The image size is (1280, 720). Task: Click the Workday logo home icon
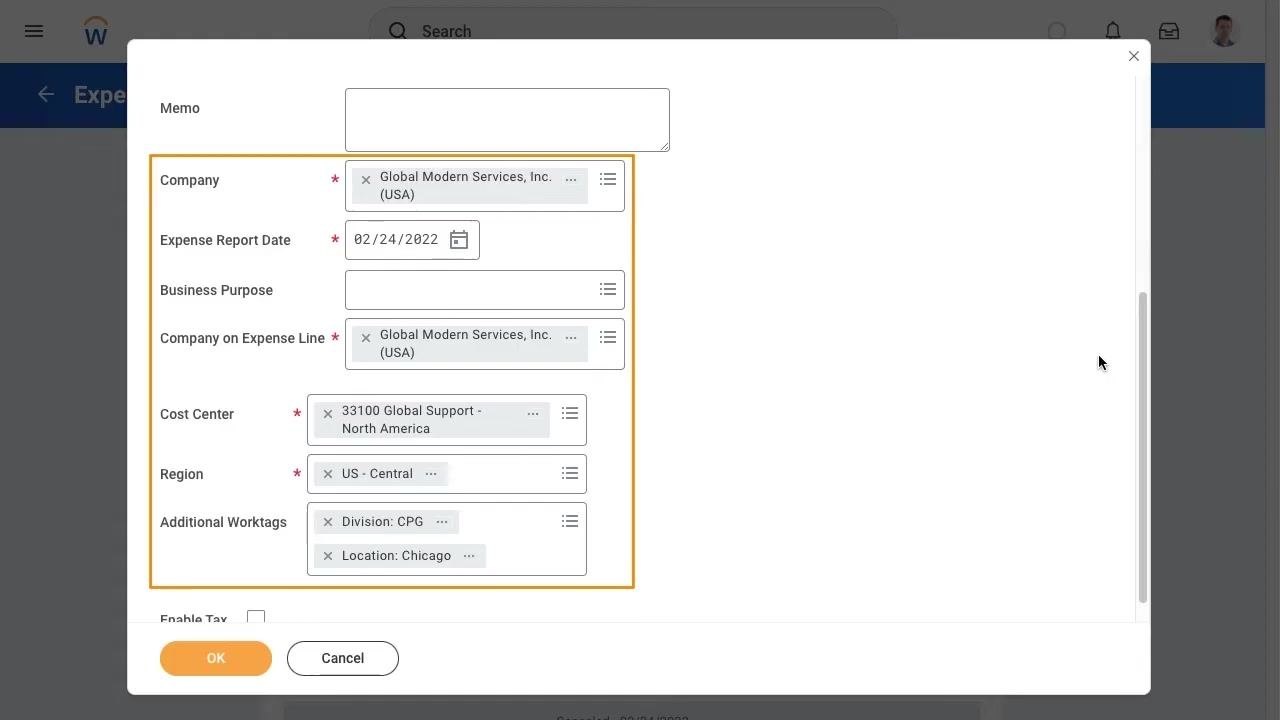[96, 31]
